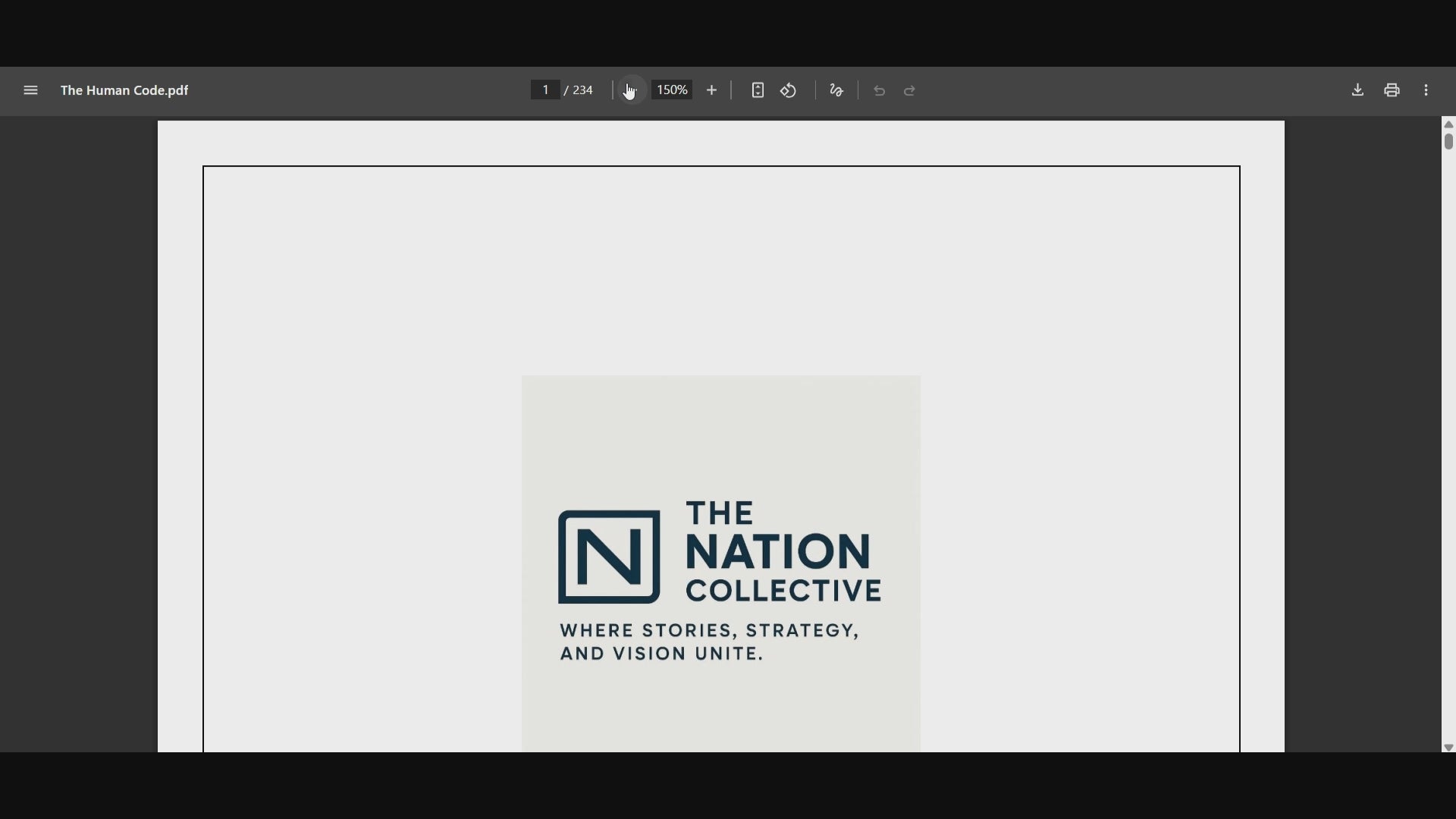The width and height of the screenshot is (1456, 819).
Task: Toggle the sidebar with hamburger menu icon
Action: 30,90
